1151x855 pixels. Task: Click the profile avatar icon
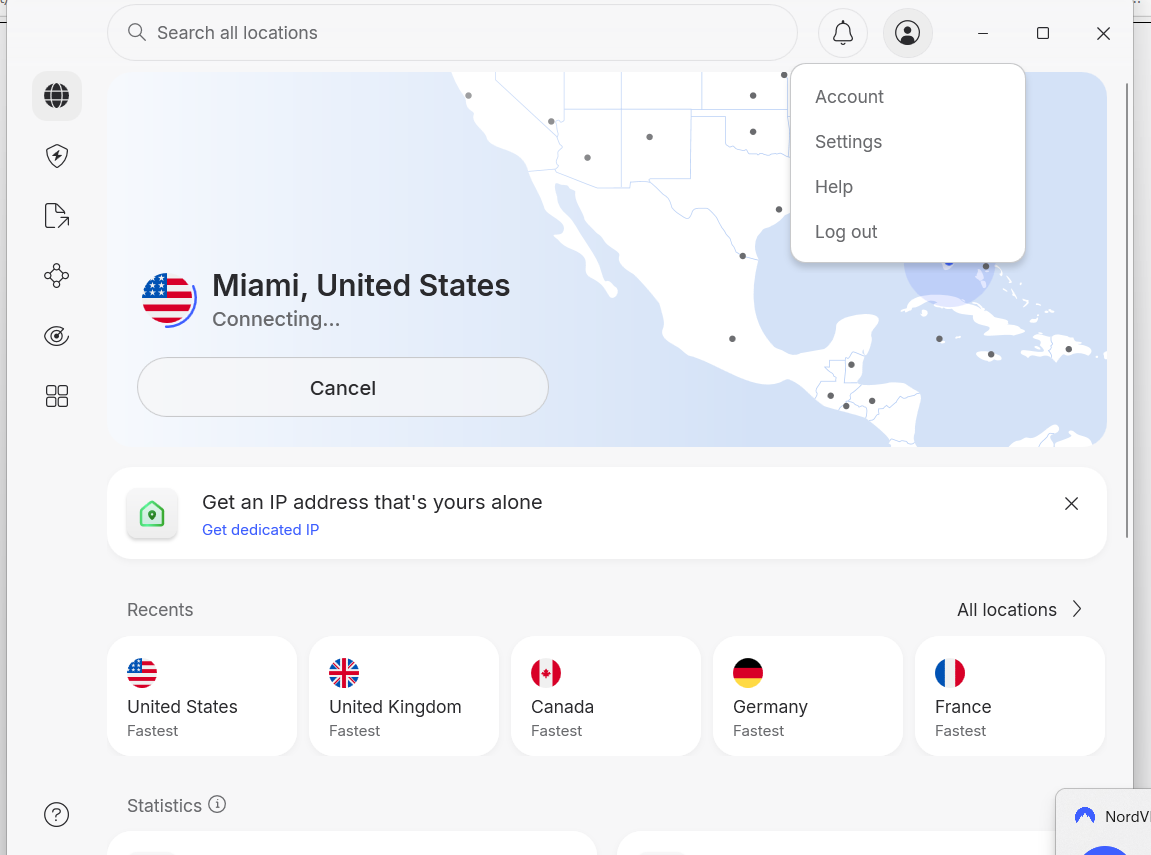pyautogui.click(x=907, y=33)
